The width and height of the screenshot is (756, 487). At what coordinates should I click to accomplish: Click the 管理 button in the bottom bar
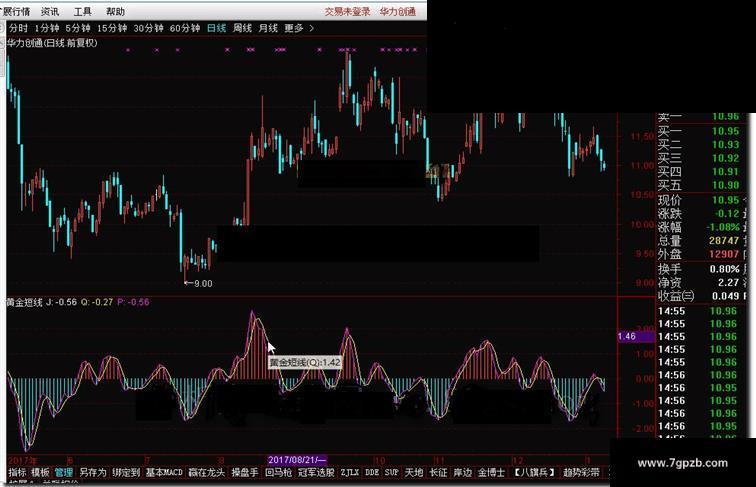[63, 473]
